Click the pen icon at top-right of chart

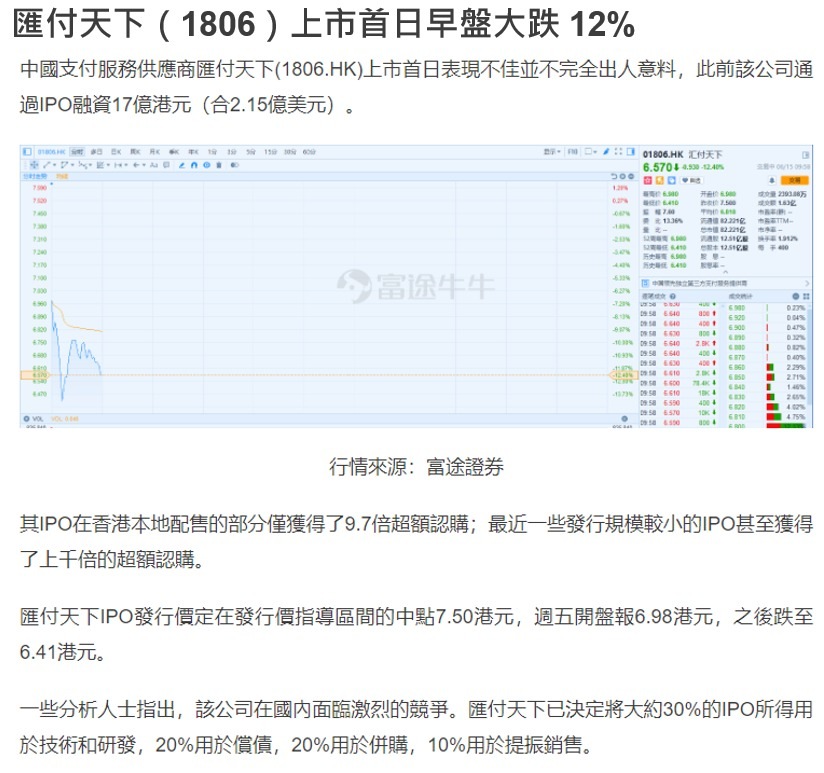[606, 152]
